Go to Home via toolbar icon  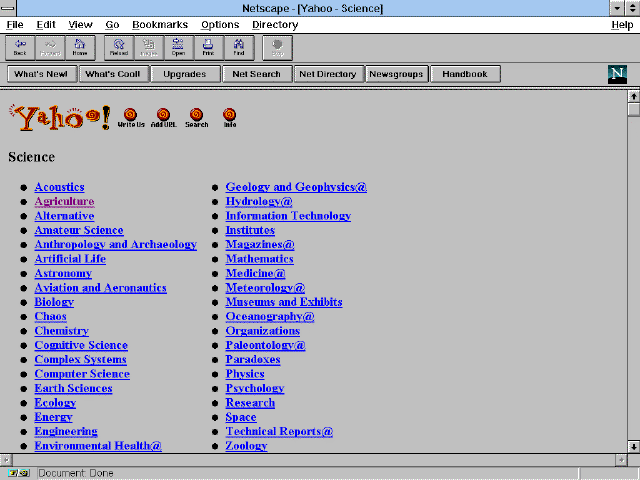[80, 48]
